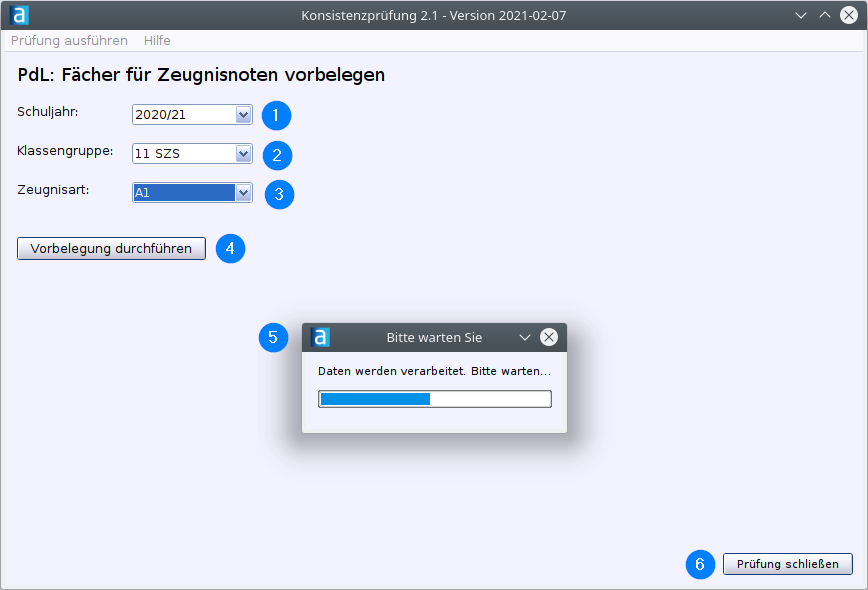Open the Zeugnisart dropdown showing A1
This screenshot has height=590, width=868.
click(192, 193)
